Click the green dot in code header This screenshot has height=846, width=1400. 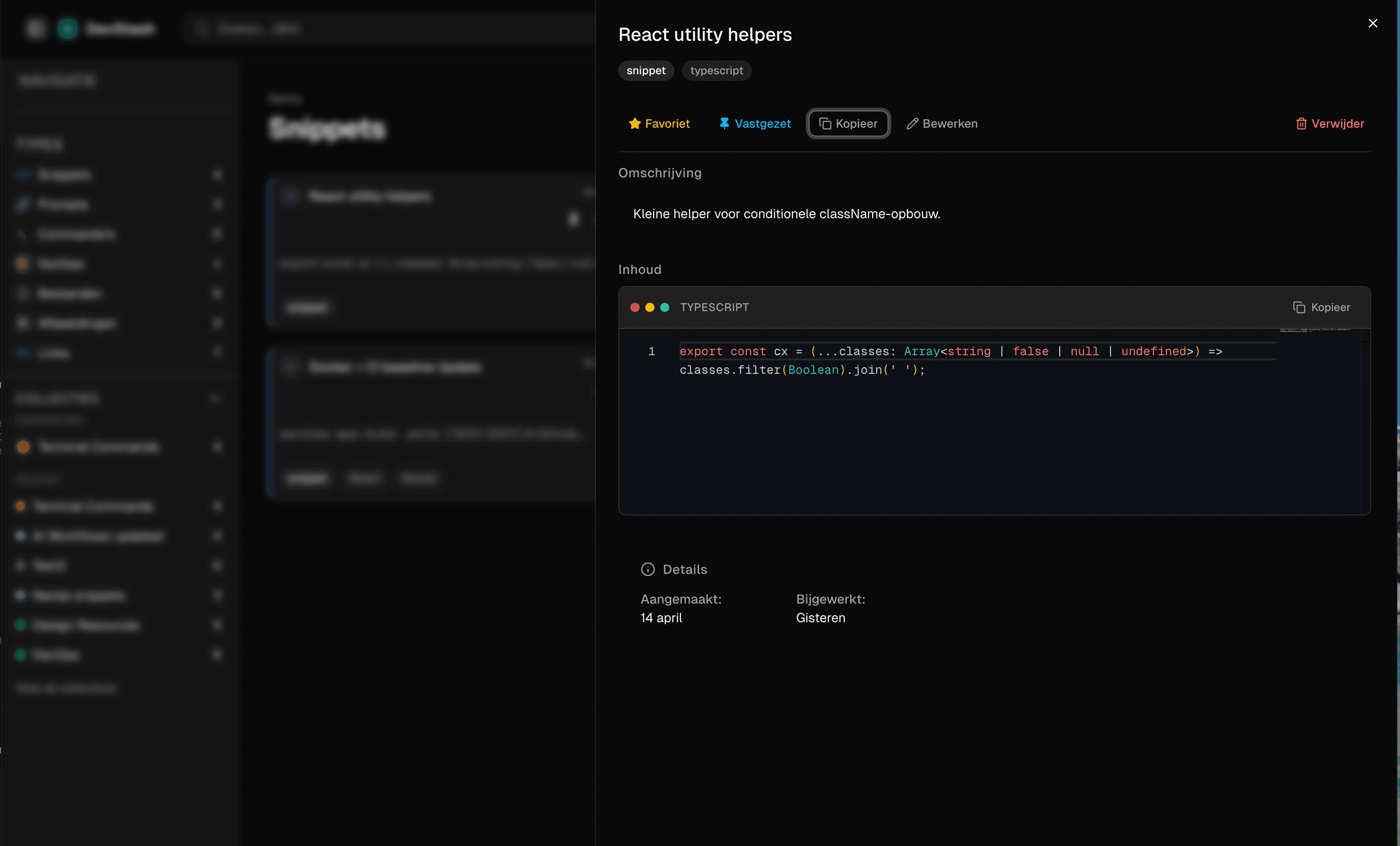point(664,307)
